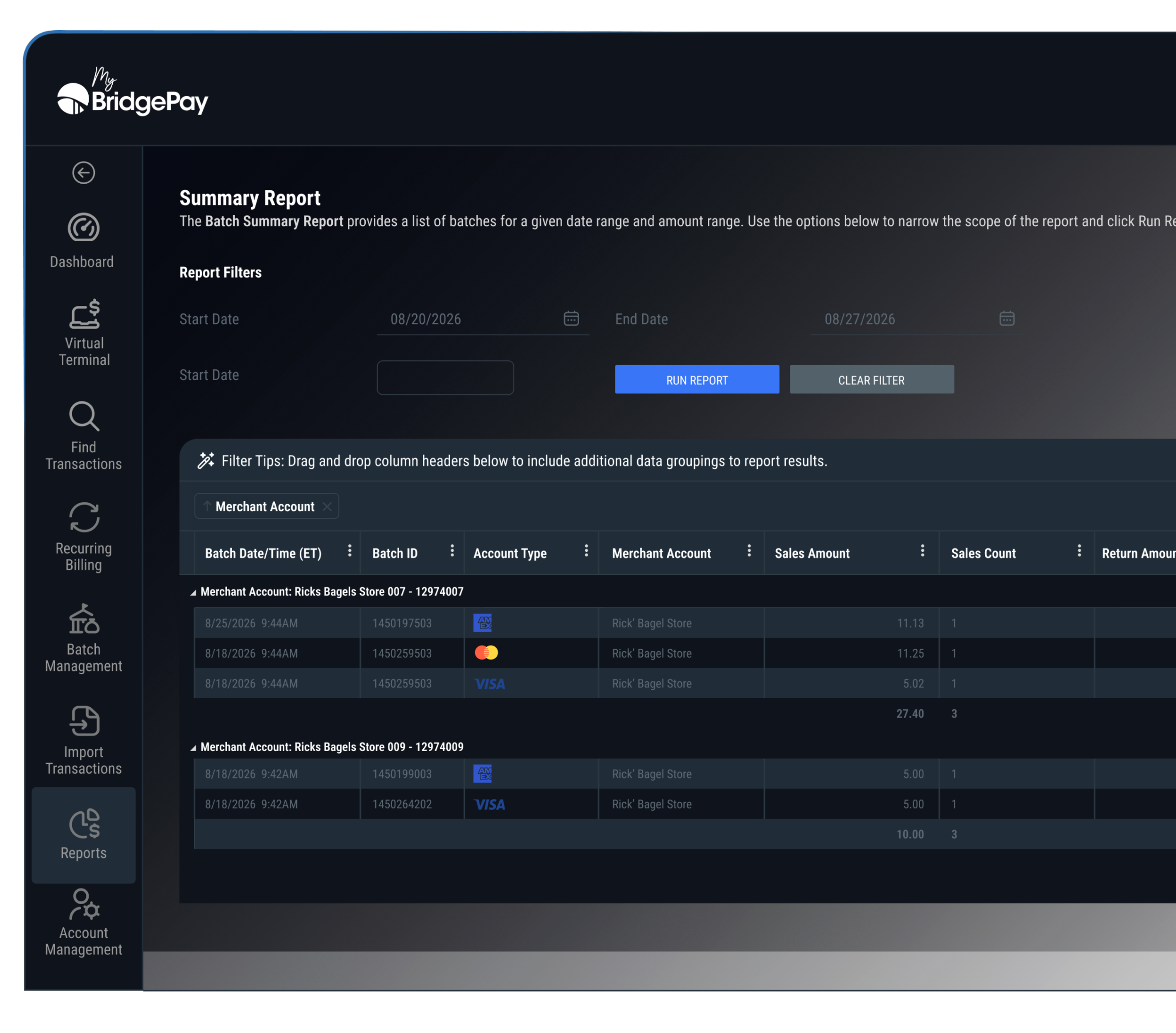Open Batch ID column options menu
This screenshot has height=1033, width=1176.
[x=452, y=551]
